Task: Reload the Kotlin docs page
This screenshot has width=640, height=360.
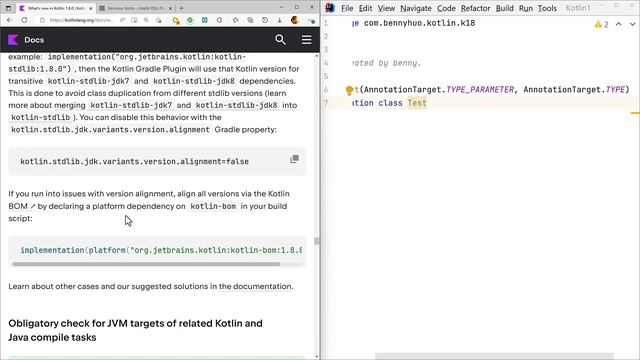Action: click(24, 20)
